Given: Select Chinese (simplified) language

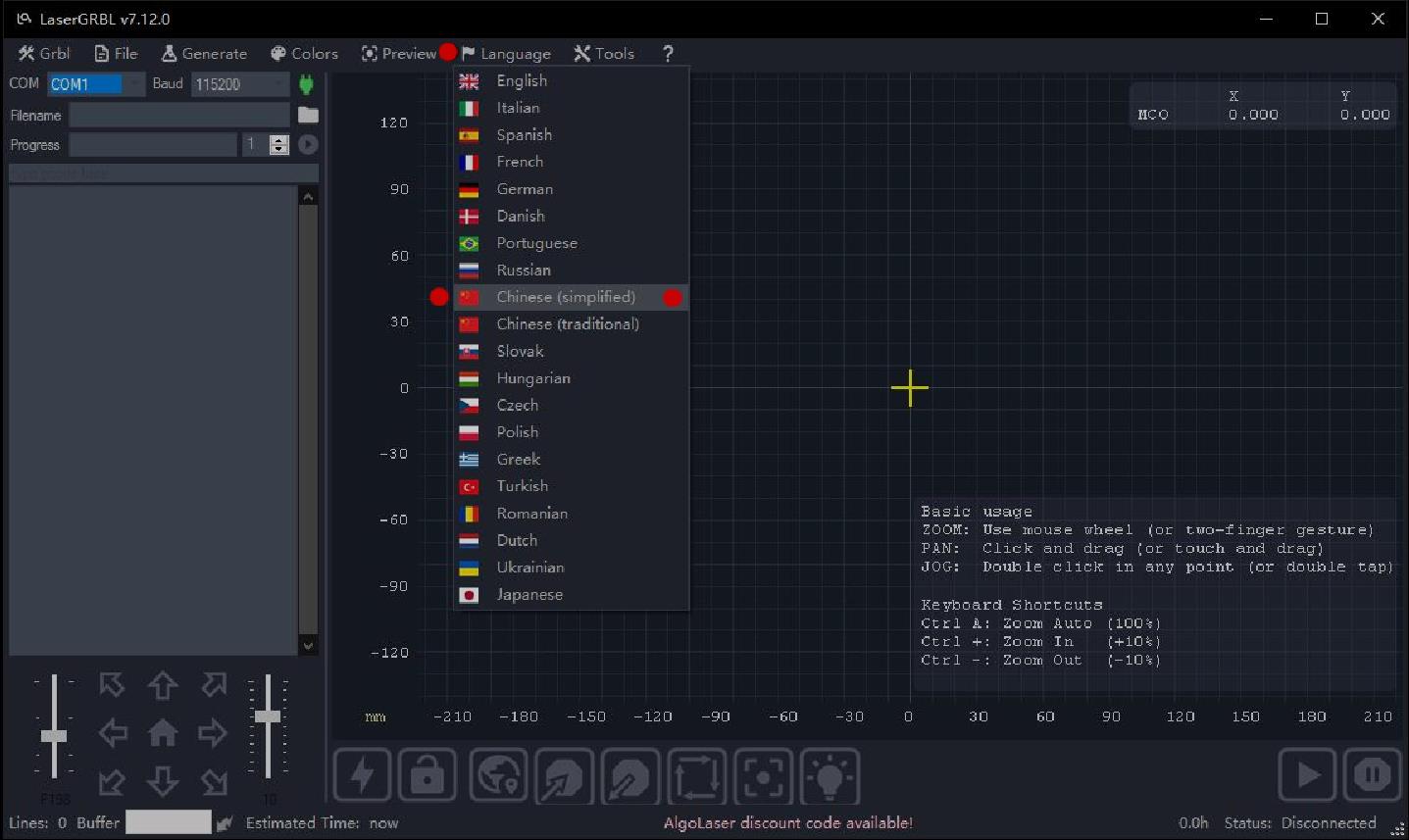Looking at the screenshot, I should click(x=571, y=297).
